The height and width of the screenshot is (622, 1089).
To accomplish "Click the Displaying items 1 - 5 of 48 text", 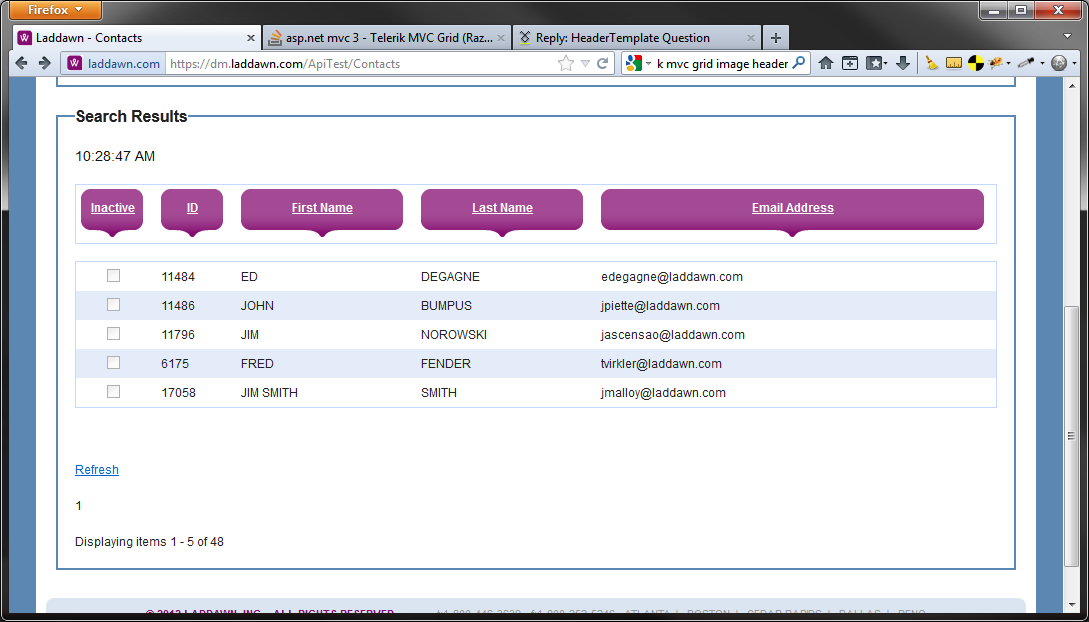I will (x=149, y=542).
